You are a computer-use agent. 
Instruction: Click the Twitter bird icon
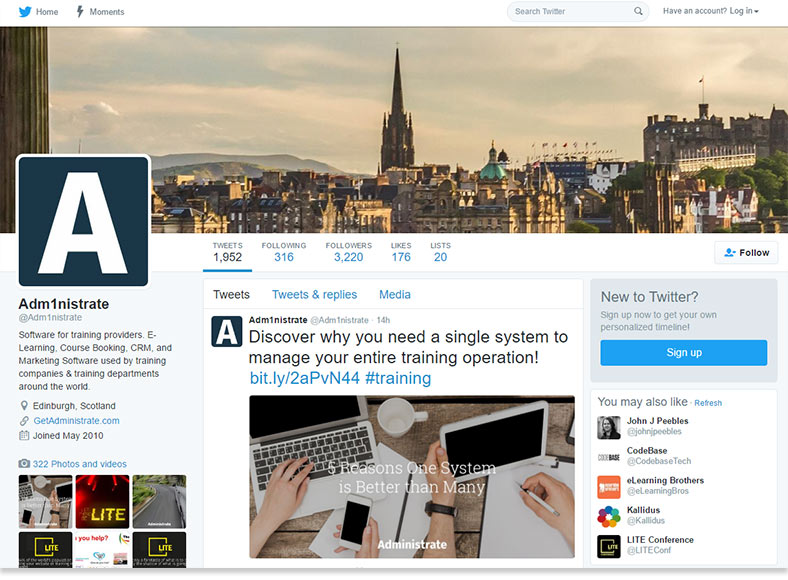click(x=25, y=12)
